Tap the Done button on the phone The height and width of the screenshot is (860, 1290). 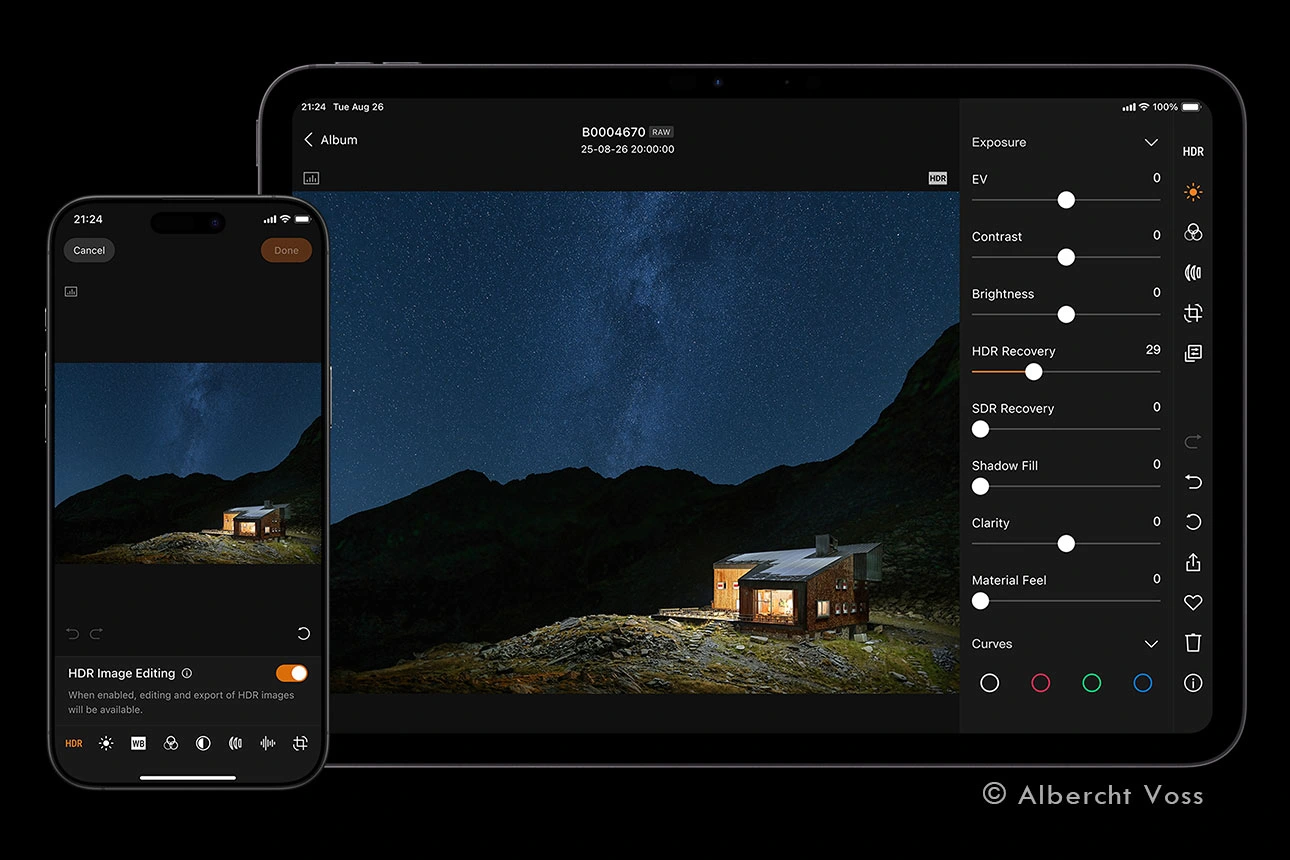point(286,250)
